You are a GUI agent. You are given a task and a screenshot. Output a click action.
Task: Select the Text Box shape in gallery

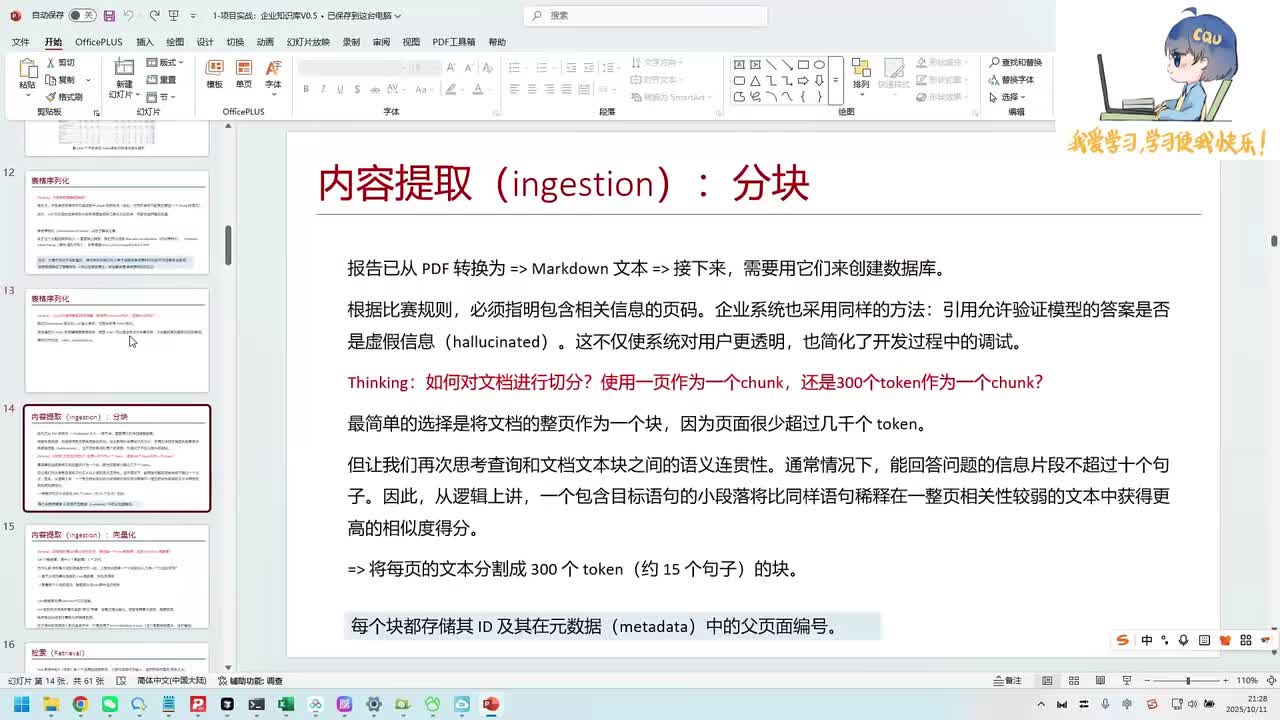coord(739,64)
